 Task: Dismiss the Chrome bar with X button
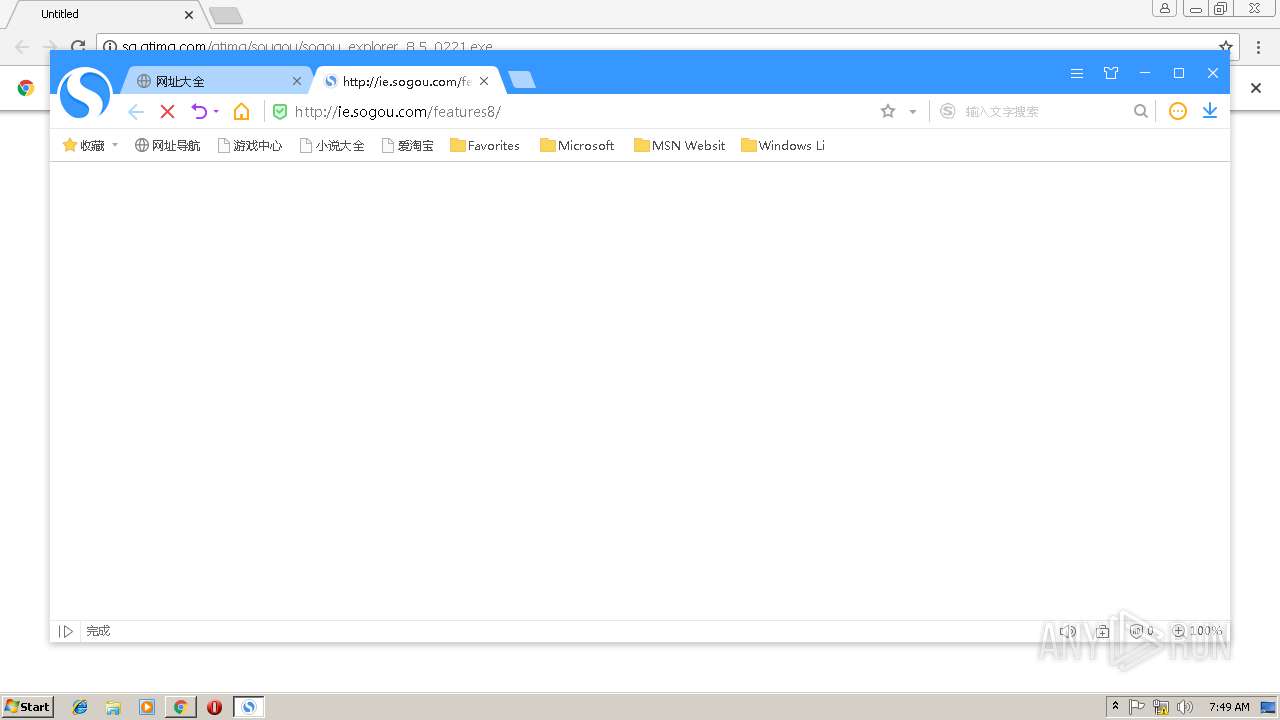[1256, 88]
